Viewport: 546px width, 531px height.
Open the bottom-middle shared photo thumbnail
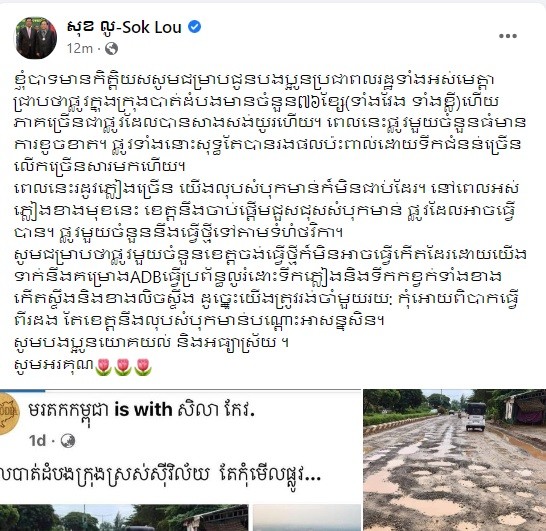coord(307,518)
